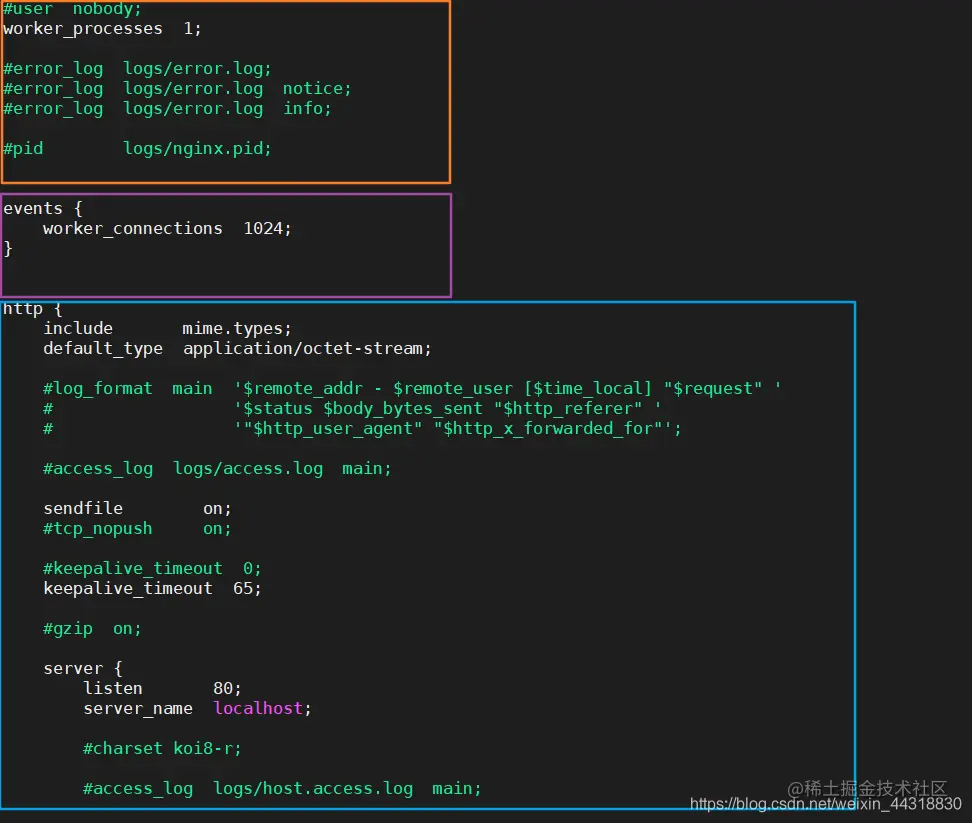Image resolution: width=972 pixels, height=823 pixels.
Task: Click the 'server {' line
Action: point(83,669)
